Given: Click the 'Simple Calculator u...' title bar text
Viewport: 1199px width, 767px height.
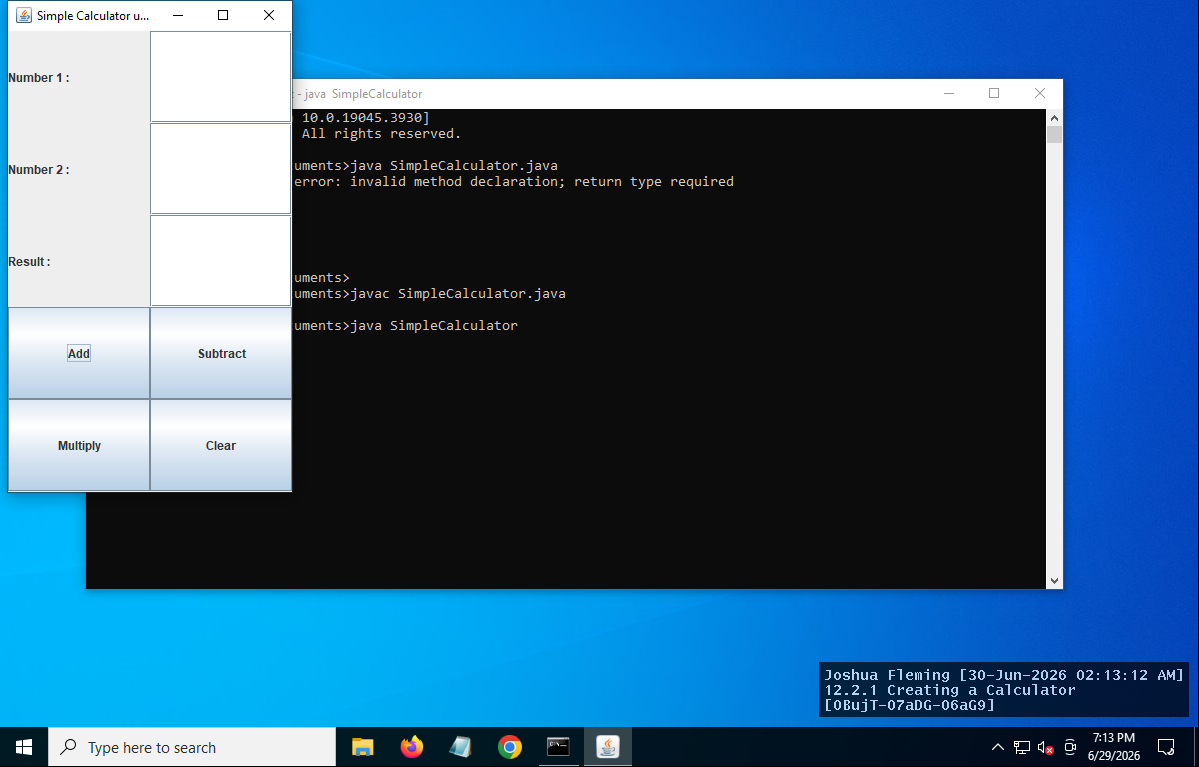Looking at the screenshot, I should coord(93,15).
